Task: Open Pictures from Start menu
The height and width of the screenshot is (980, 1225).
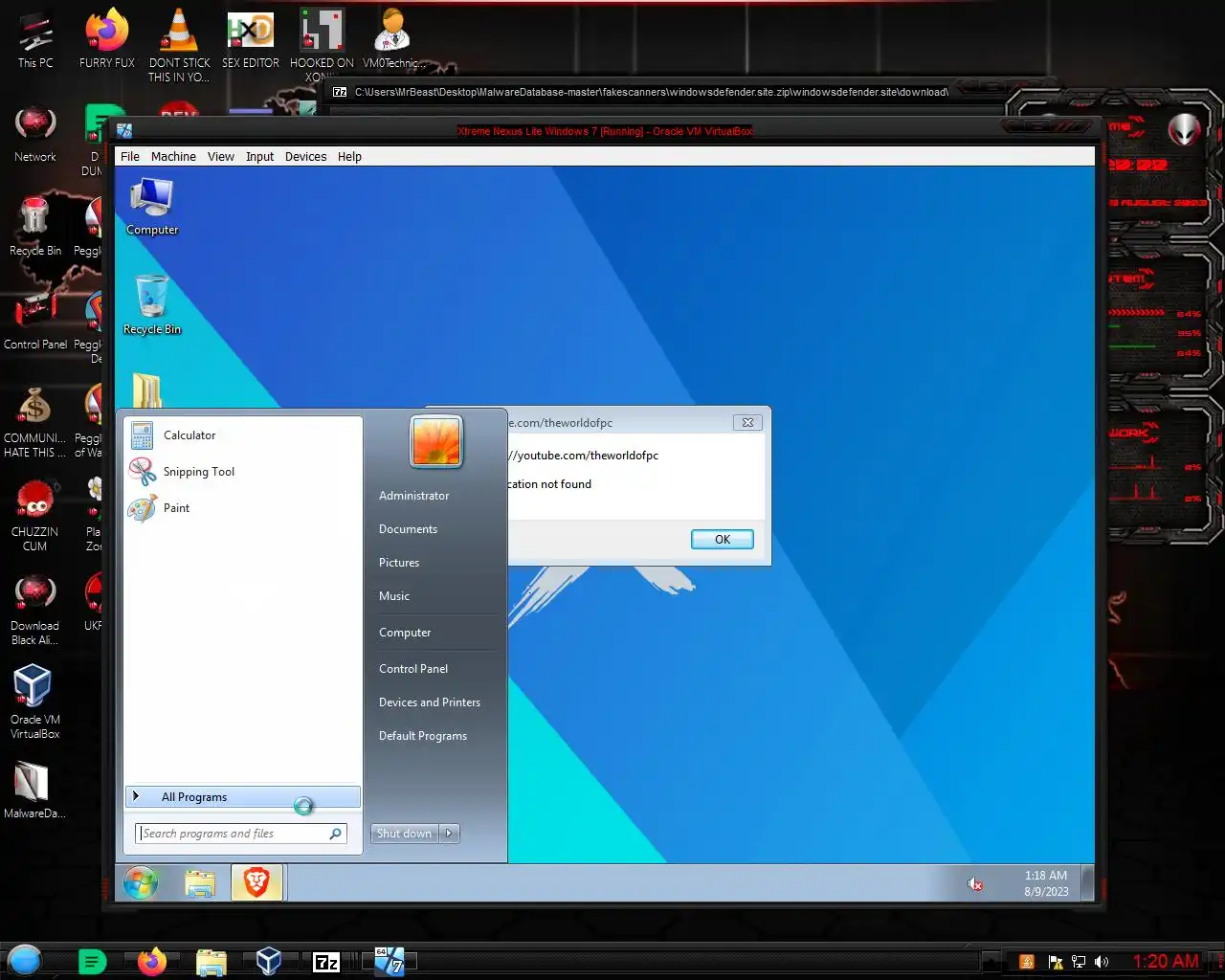Action: 399,563
